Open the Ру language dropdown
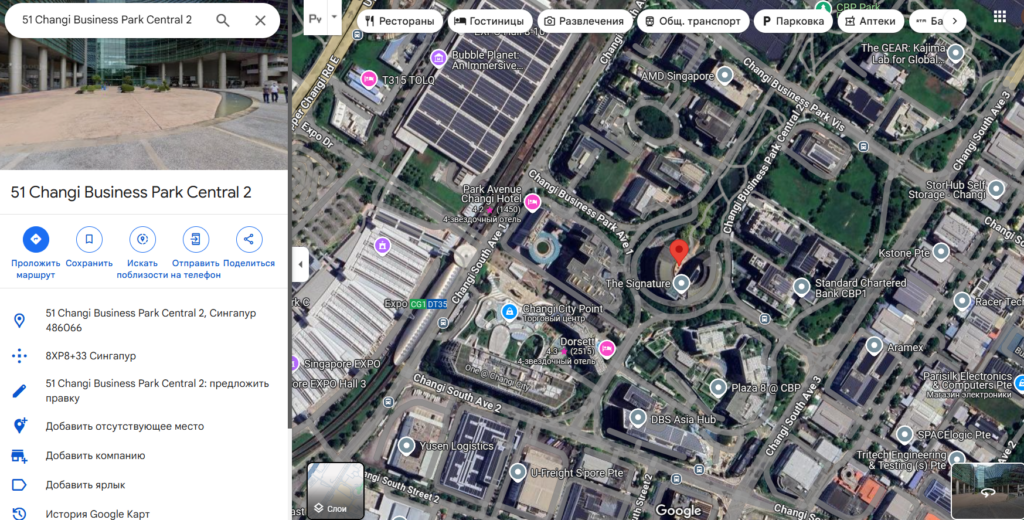The height and width of the screenshot is (520, 1024). (x=322, y=18)
